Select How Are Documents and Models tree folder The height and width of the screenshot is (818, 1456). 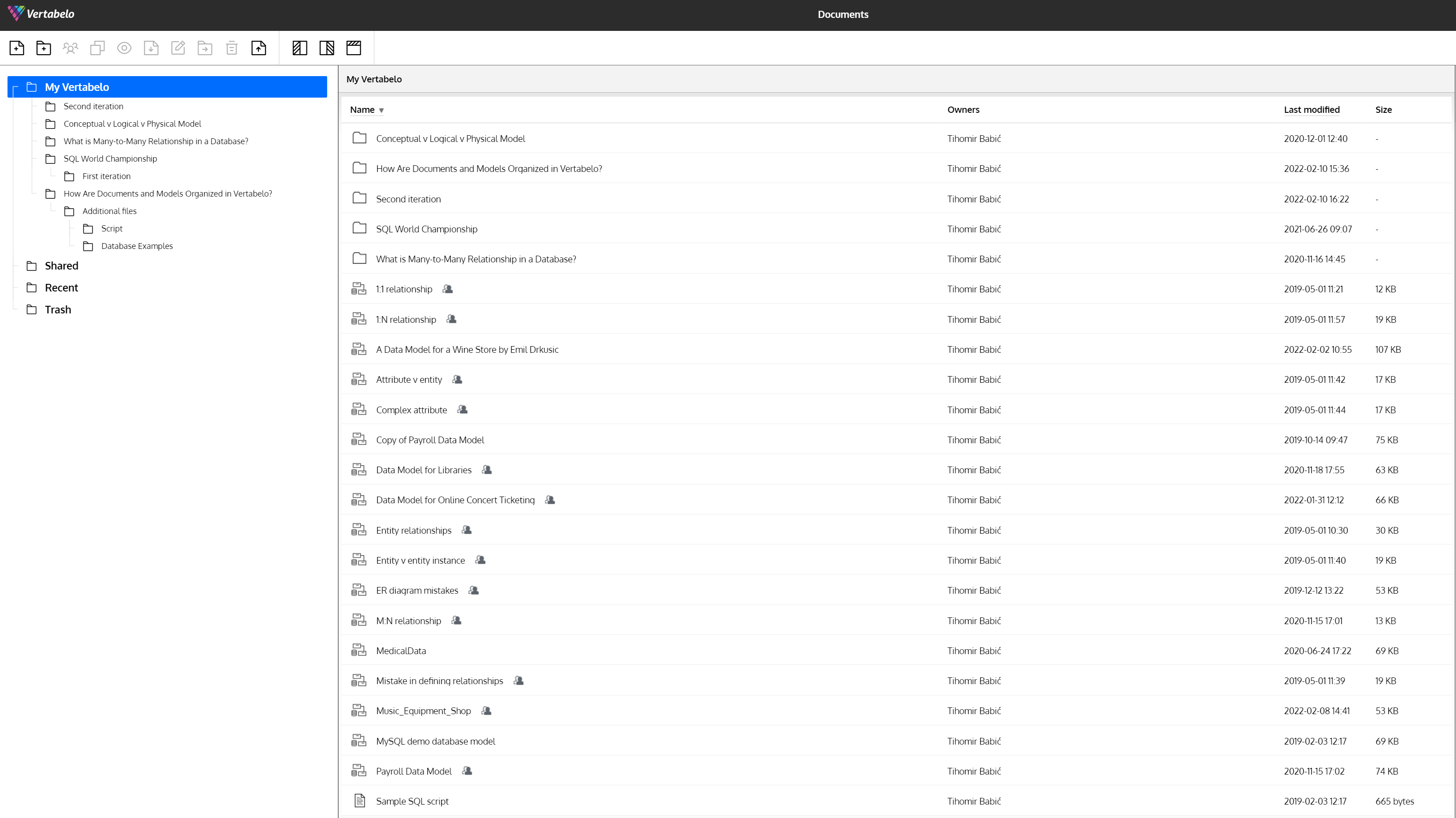pyautogui.click(x=167, y=194)
